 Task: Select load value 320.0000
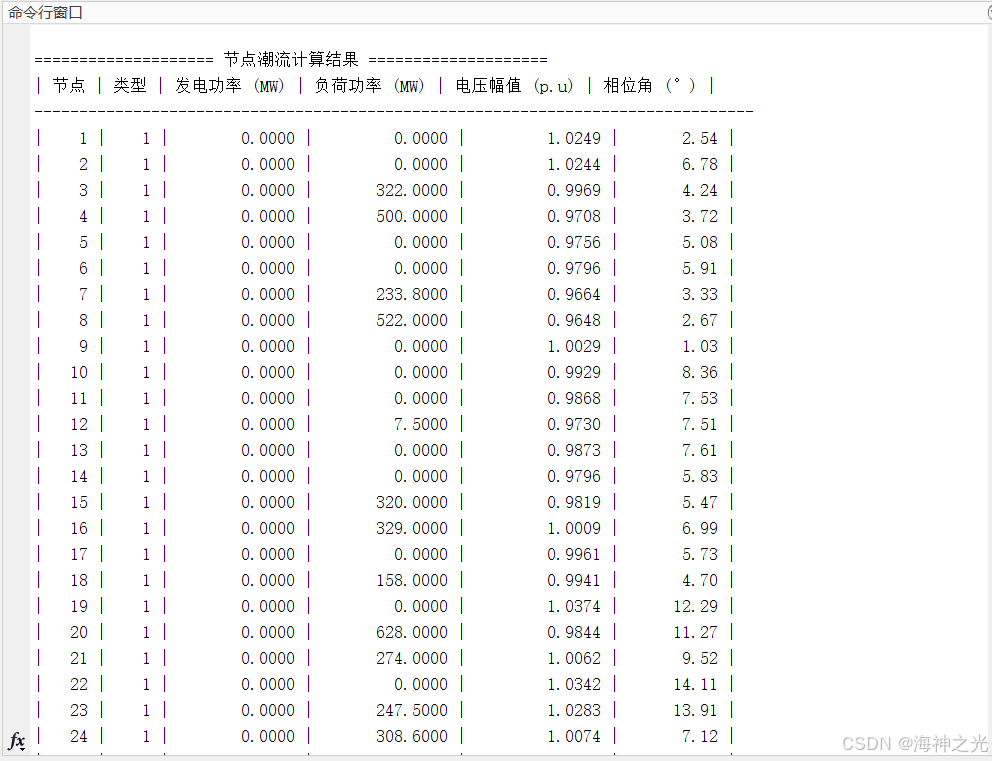412,502
